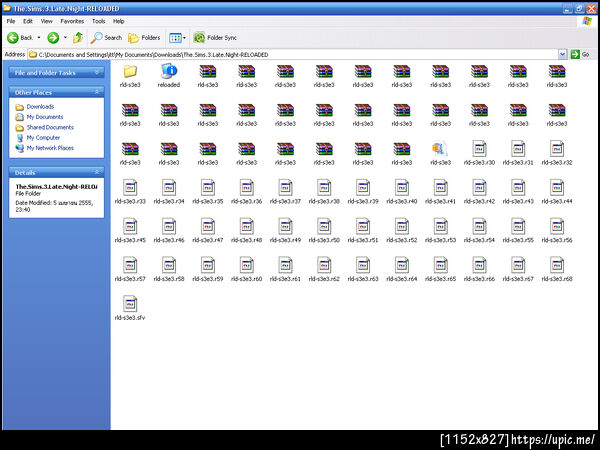Viewport: 600px width, 450px height.
Task: Click the rld-s3e3.r55 file name label
Action: click(x=518, y=240)
